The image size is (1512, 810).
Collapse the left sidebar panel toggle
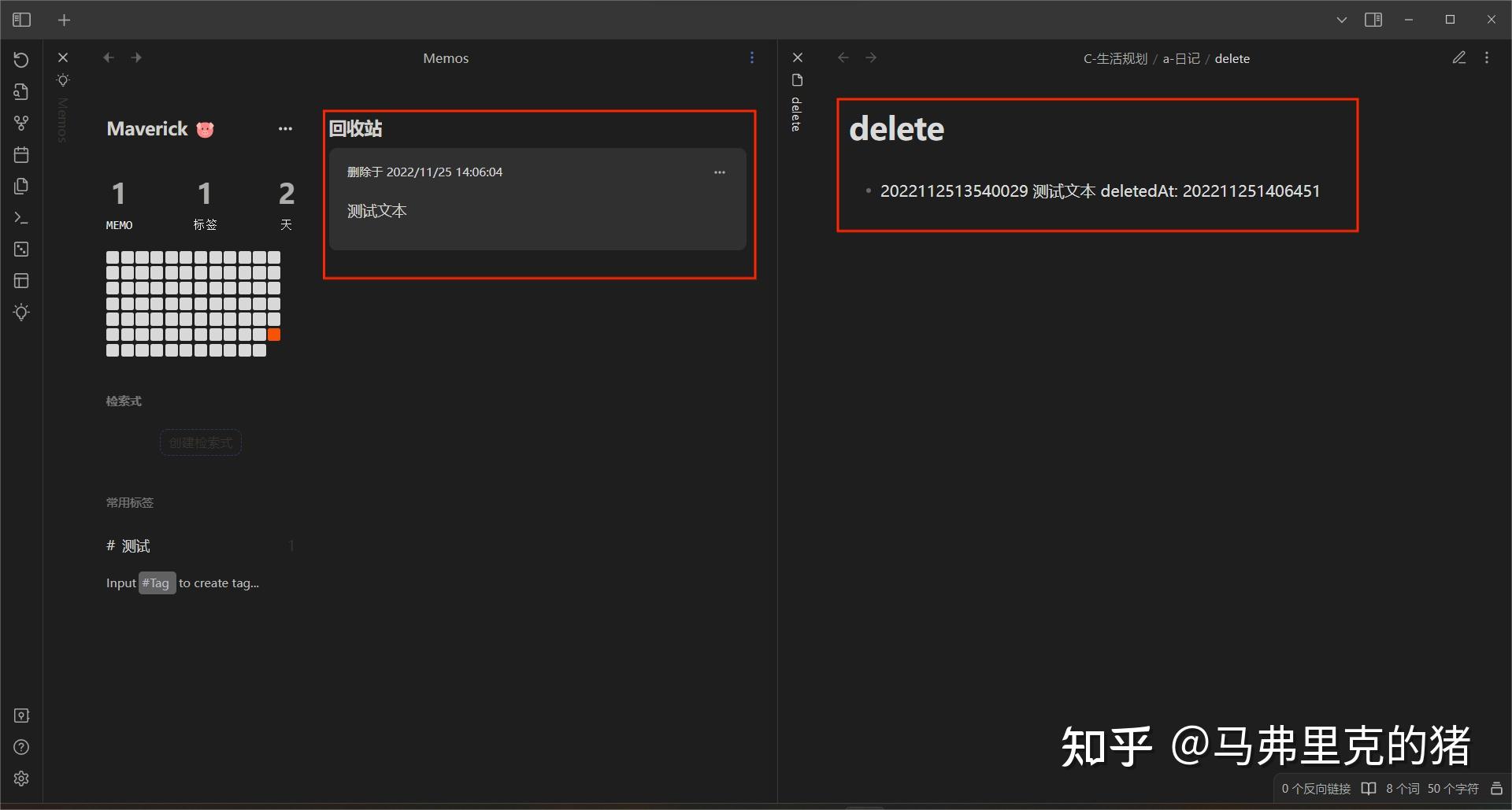pos(21,20)
